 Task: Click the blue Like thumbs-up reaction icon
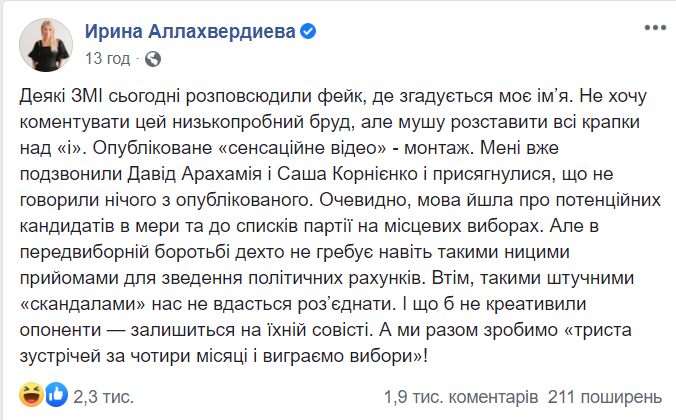[56, 395]
